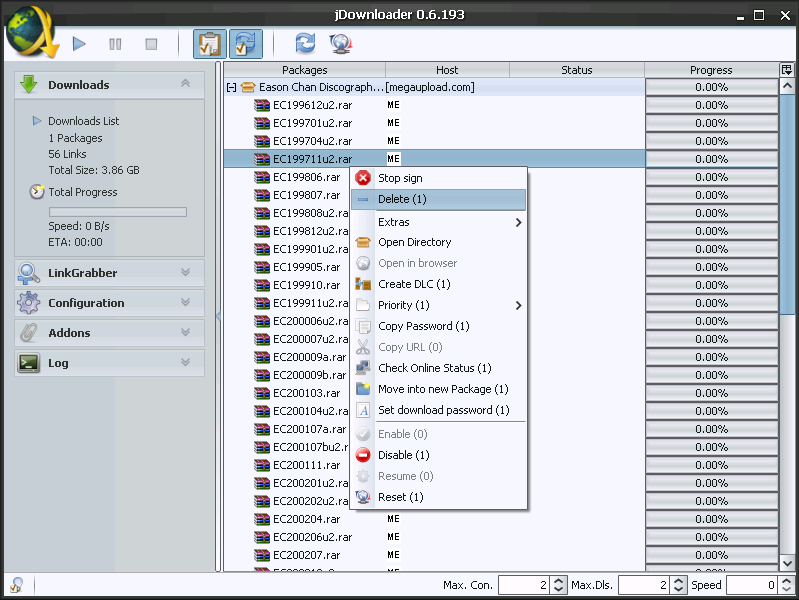Open the Extras submenu
Screen dimensions: 799x600
[438, 222]
